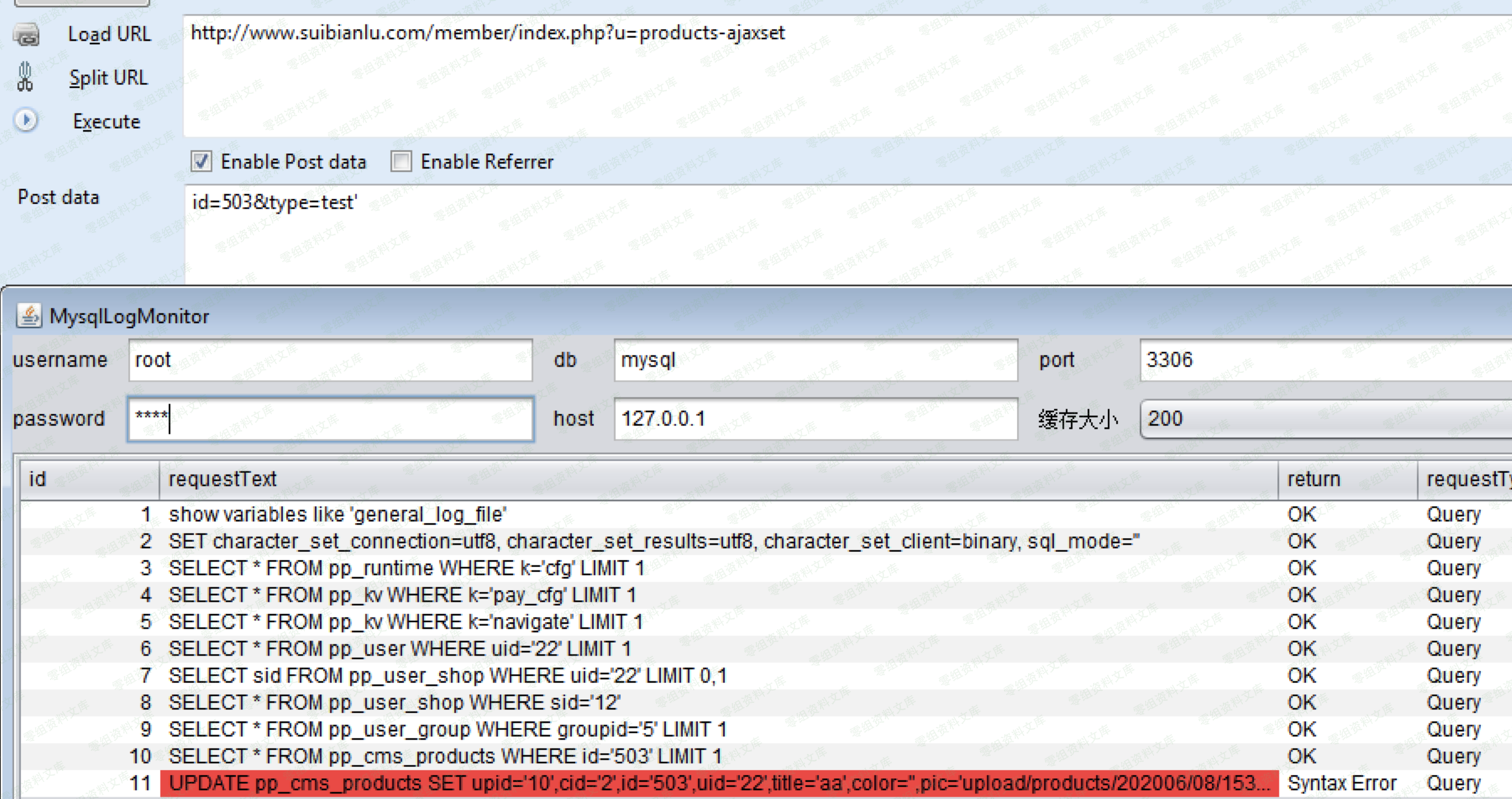Run request with Execute button
This screenshot has width=1512, height=799.
pos(106,121)
